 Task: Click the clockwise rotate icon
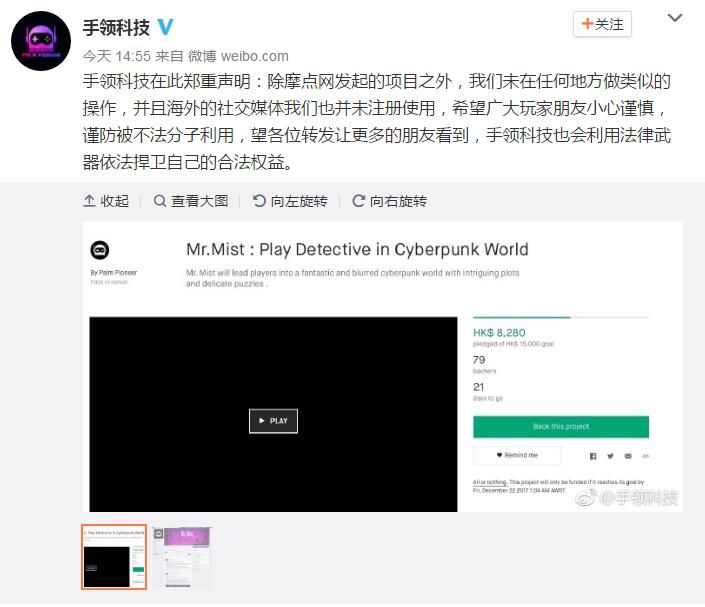(358, 201)
